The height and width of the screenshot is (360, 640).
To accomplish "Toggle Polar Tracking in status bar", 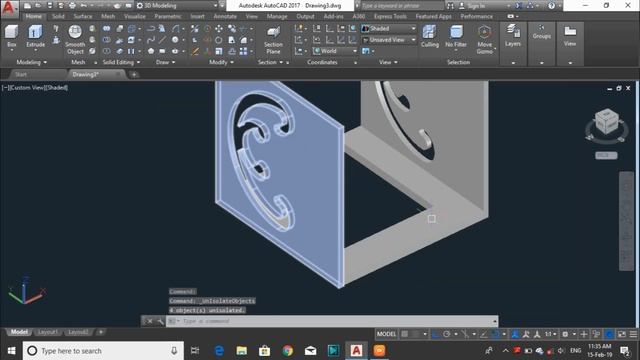I will click(x=447, y=334).
